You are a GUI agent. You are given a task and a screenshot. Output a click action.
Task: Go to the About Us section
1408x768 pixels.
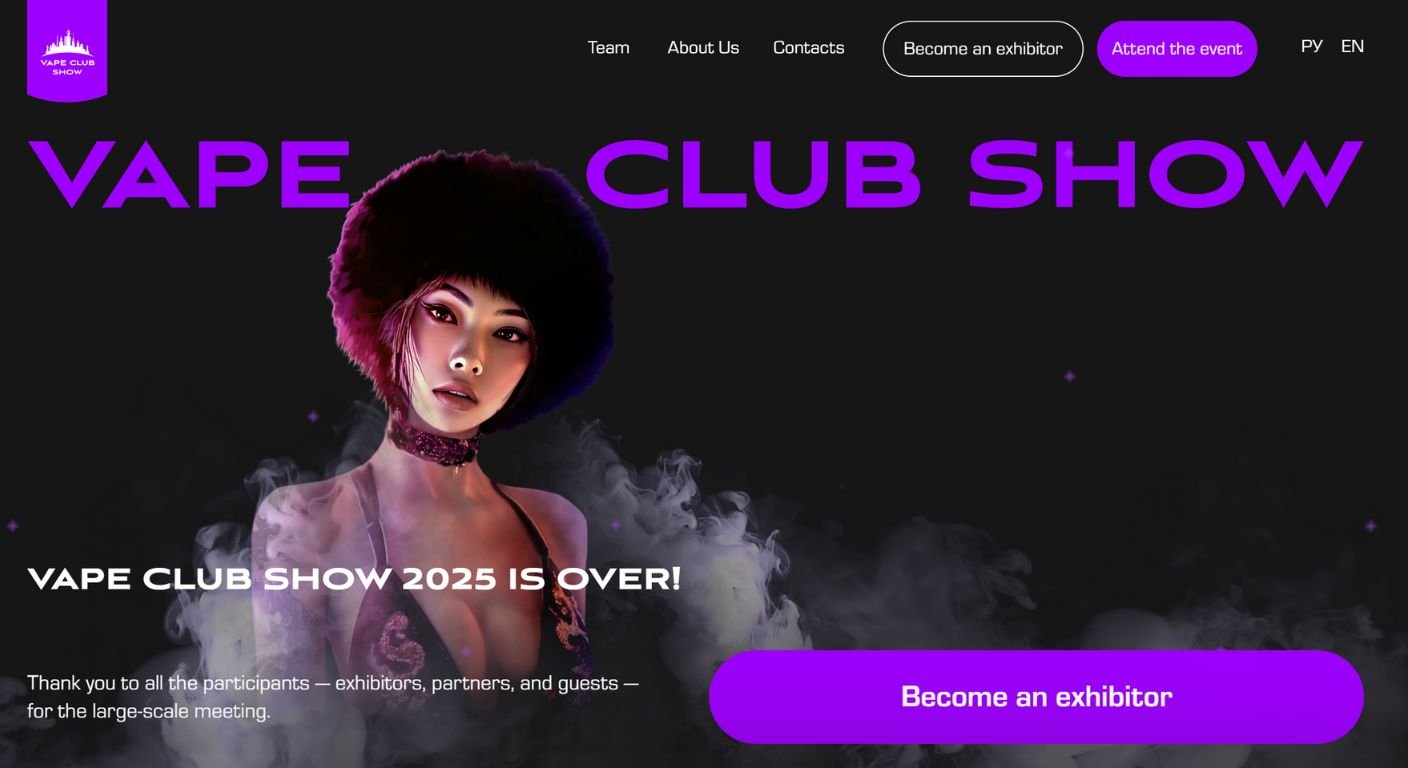703,48
